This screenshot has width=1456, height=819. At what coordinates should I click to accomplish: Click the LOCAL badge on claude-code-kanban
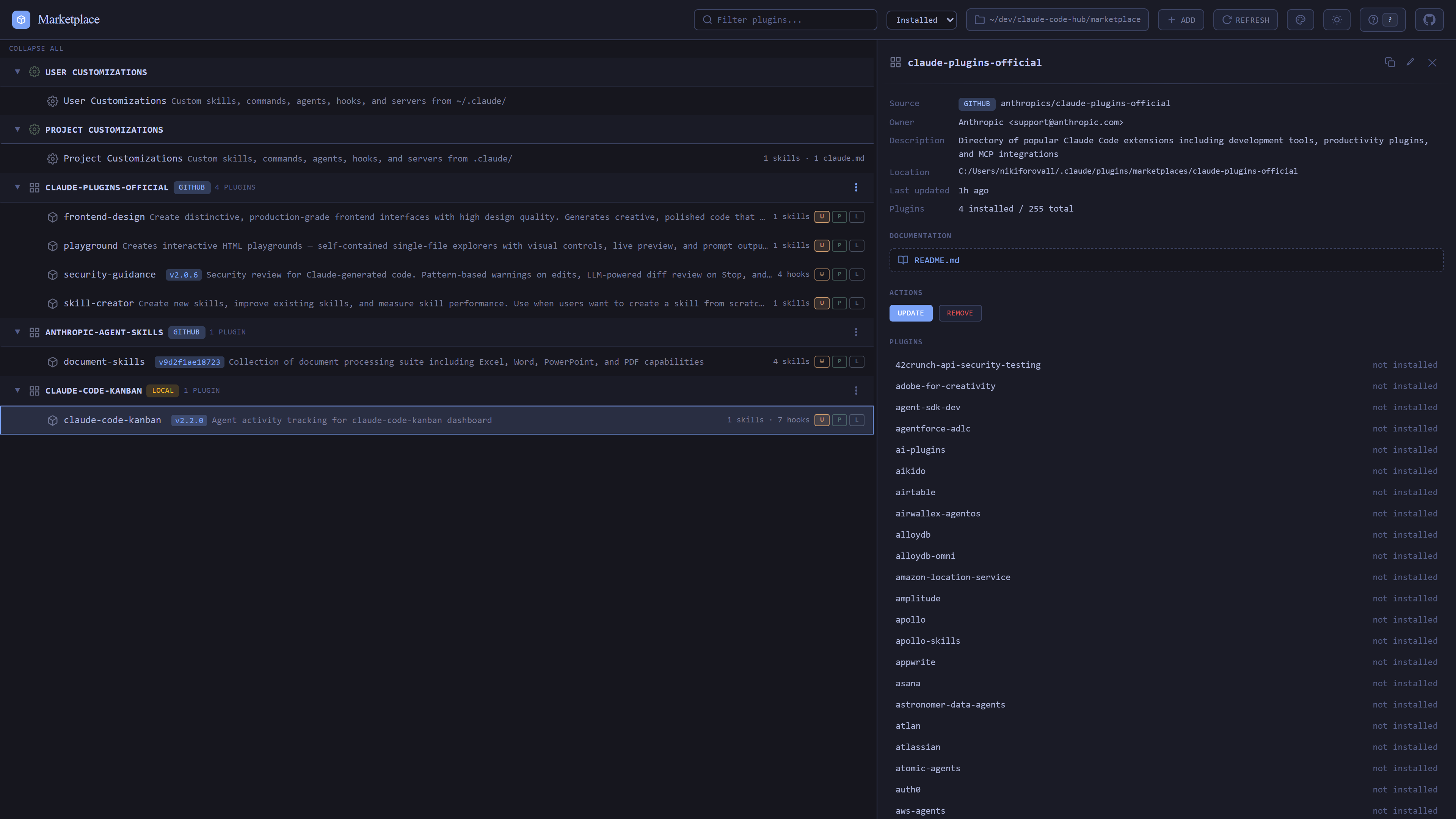pos(163,391)
